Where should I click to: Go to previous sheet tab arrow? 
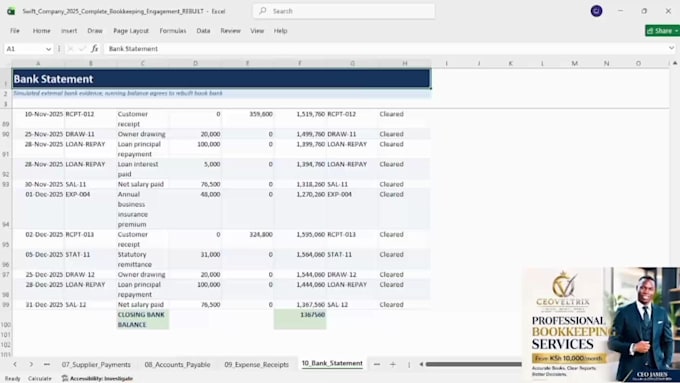pos(15,364)
